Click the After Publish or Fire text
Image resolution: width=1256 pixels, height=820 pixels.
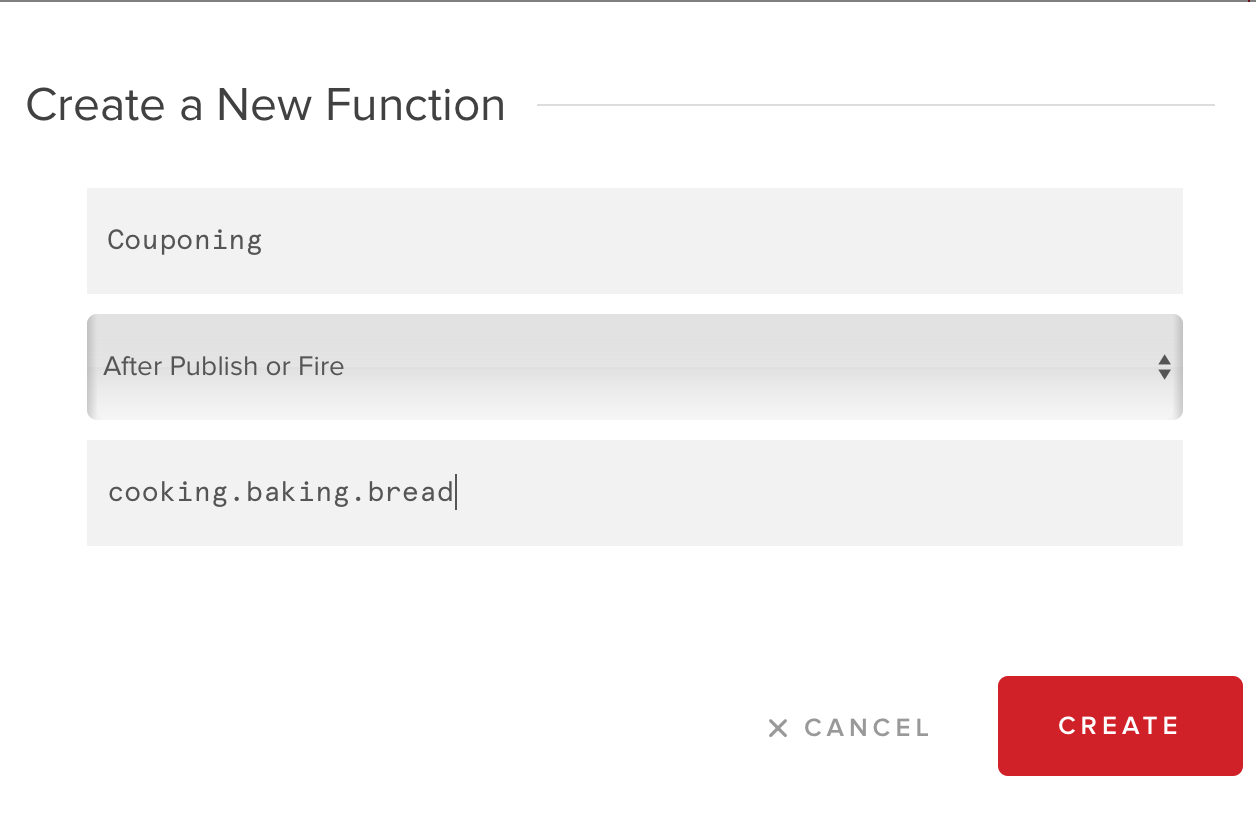[224, 366]
